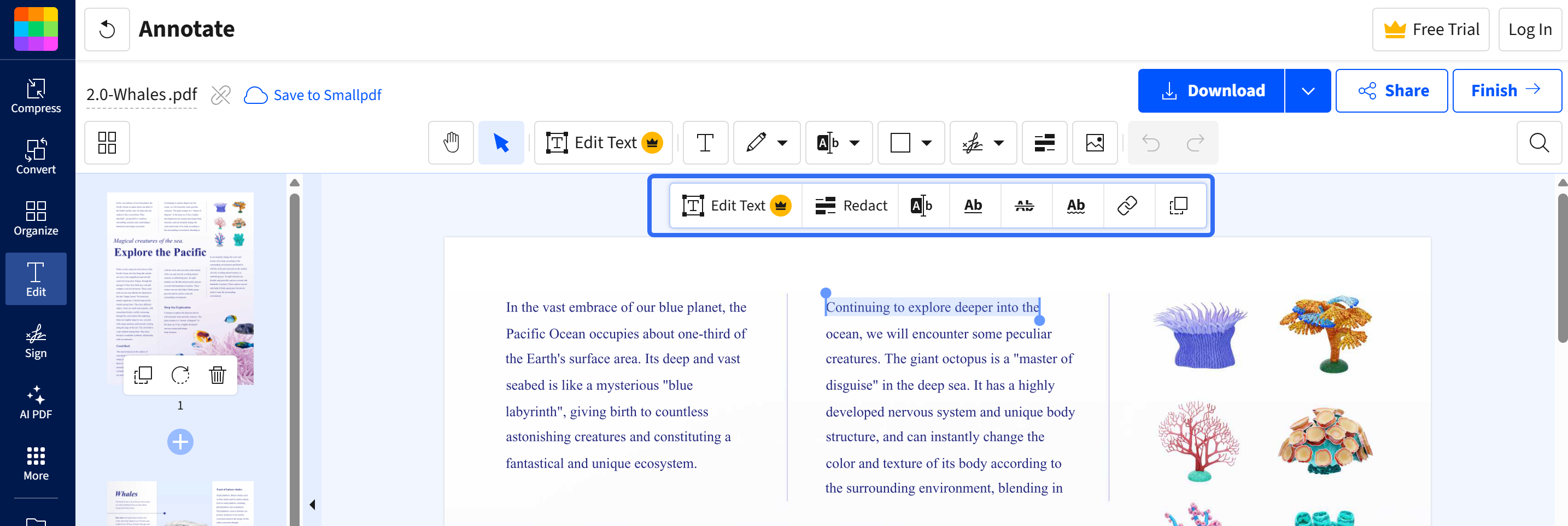
Task: Click the Undo arrow
Action: click(1151, 143)
